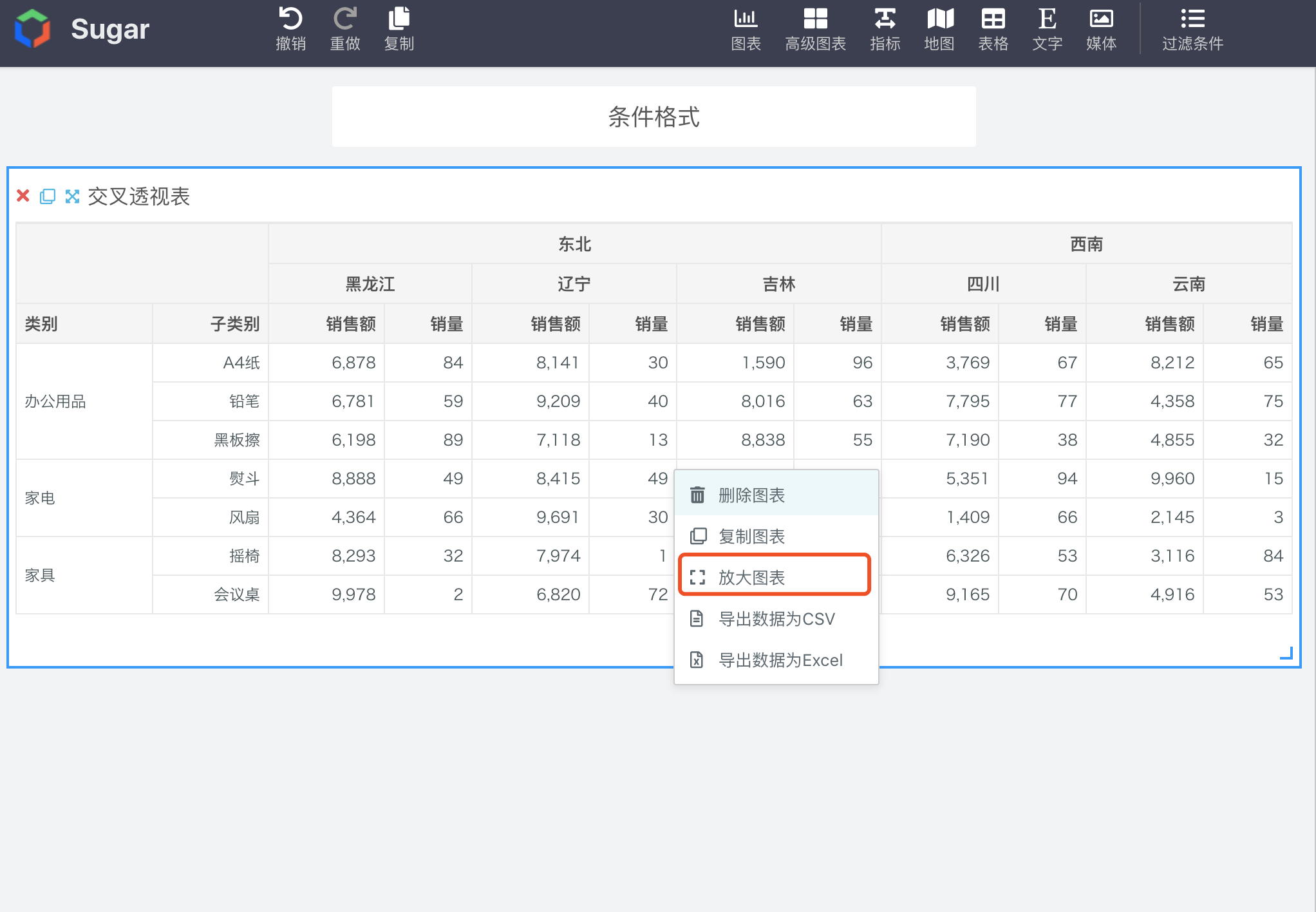This screenshot has width=1316, height=912.
Task: Click the 子类别 header cell
Action: coord(211,324)
